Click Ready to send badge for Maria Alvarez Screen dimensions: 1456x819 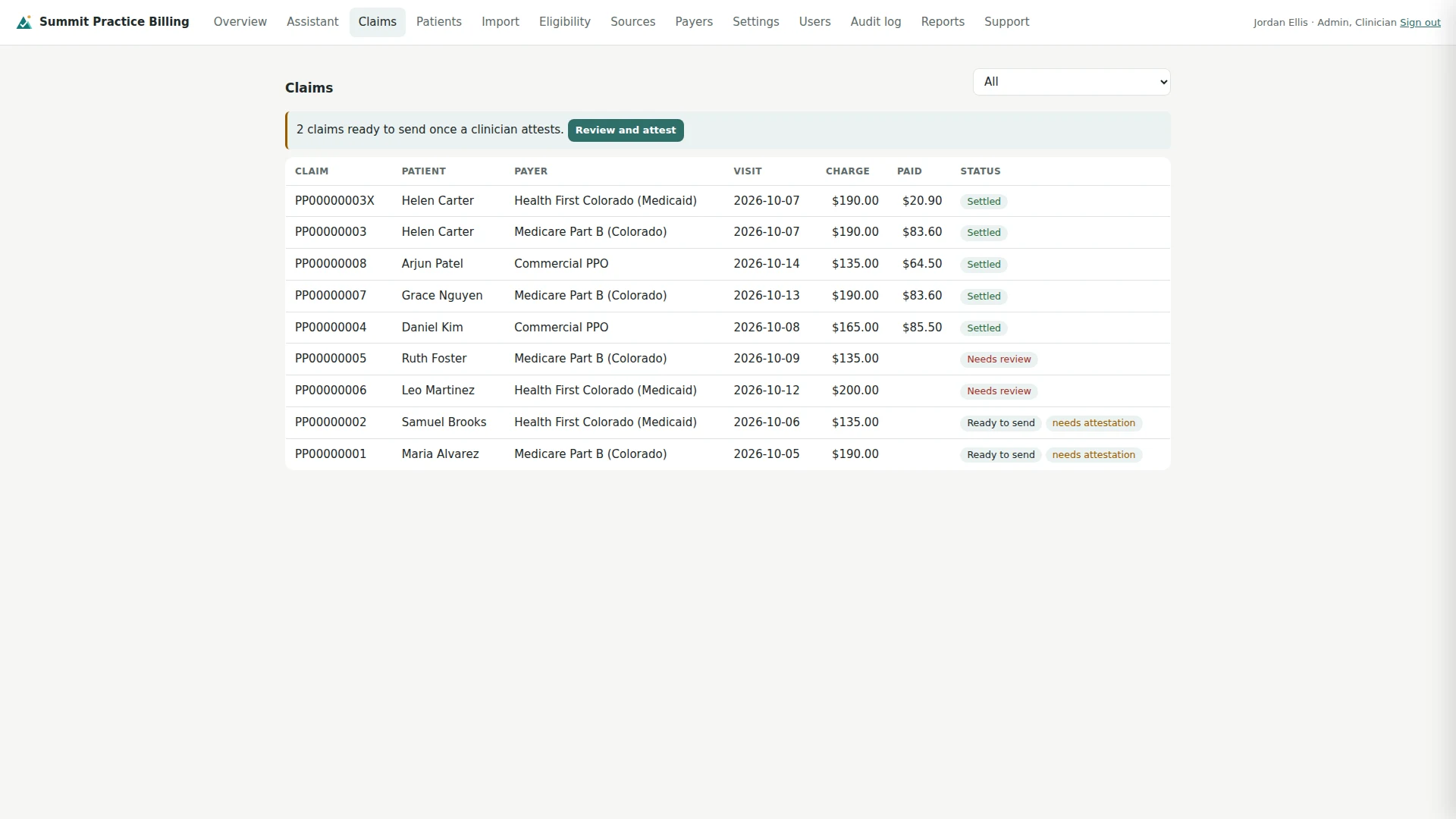pos(1001,455)
